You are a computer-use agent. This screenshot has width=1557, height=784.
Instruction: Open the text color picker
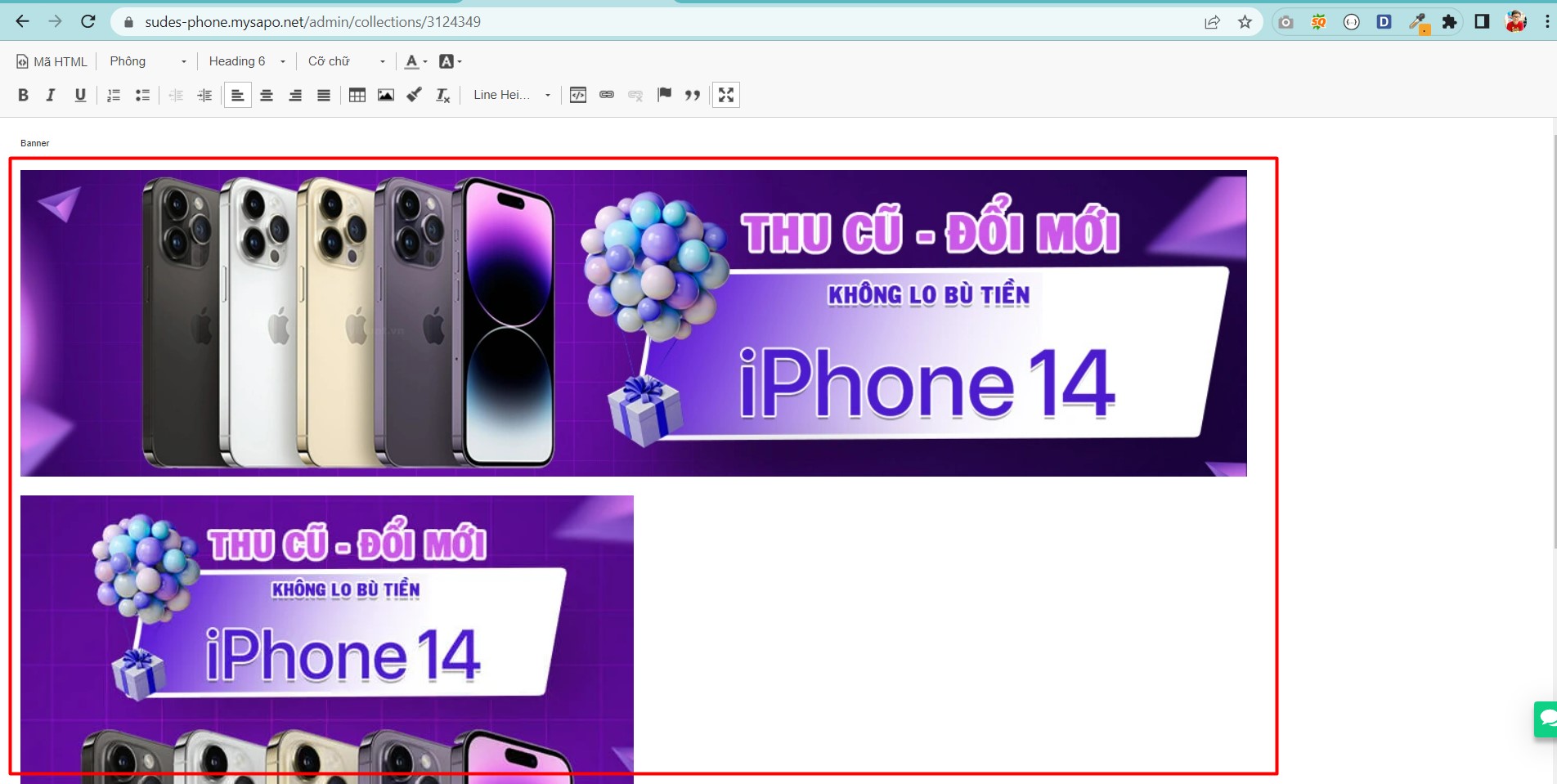[x=416, y=61]
